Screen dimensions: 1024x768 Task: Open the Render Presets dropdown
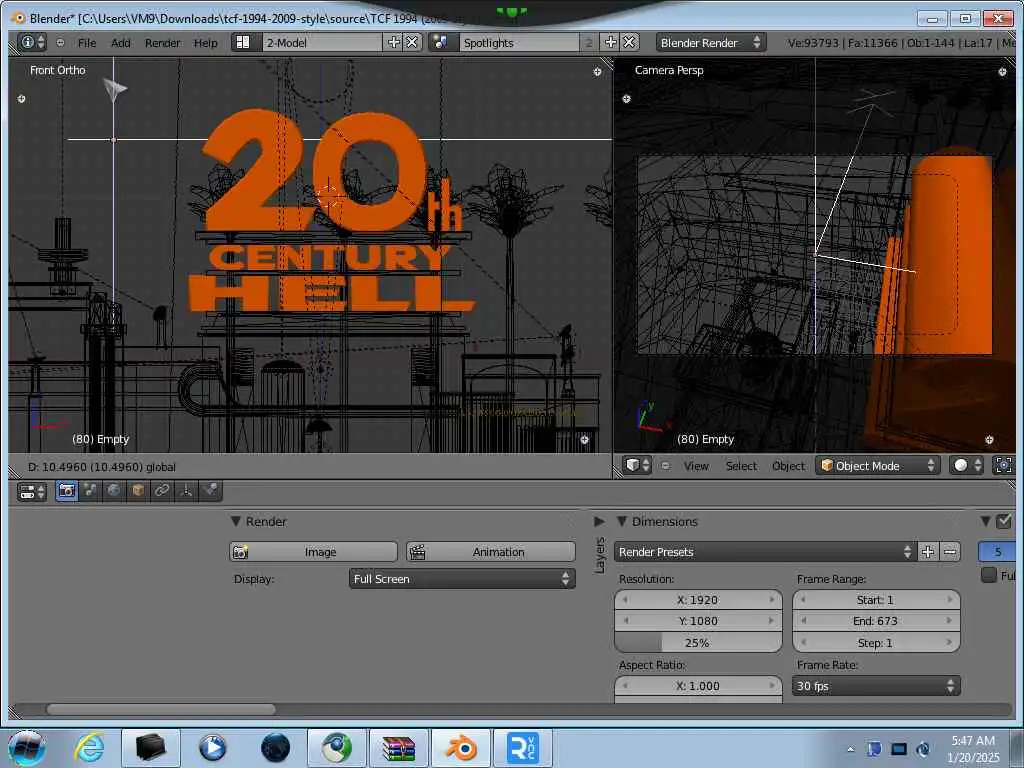[765, 552]
